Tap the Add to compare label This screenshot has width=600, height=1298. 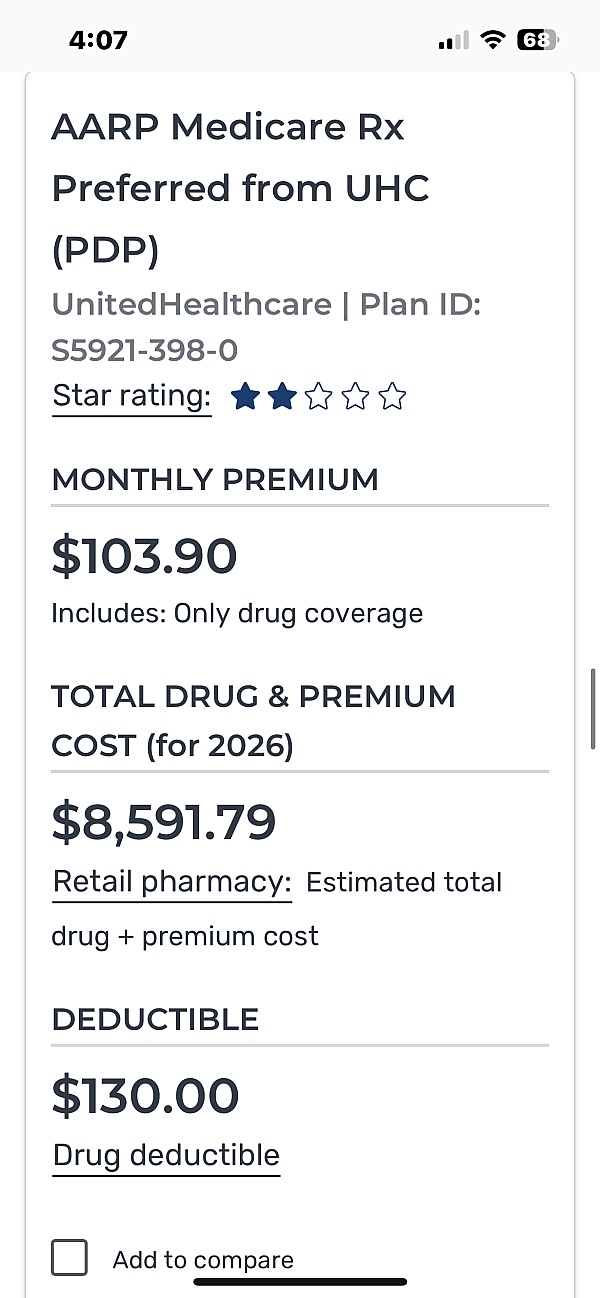click(x=203, y=1260)
